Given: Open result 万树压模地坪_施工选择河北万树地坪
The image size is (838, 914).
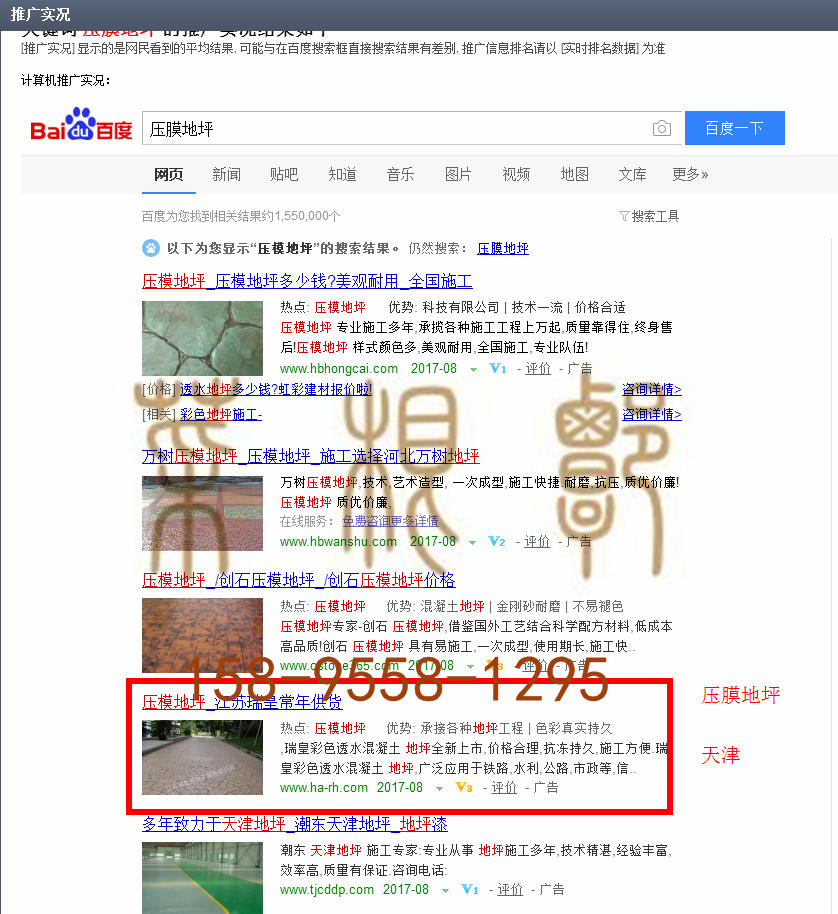Looking at the screenshot, I should (311, 456).
